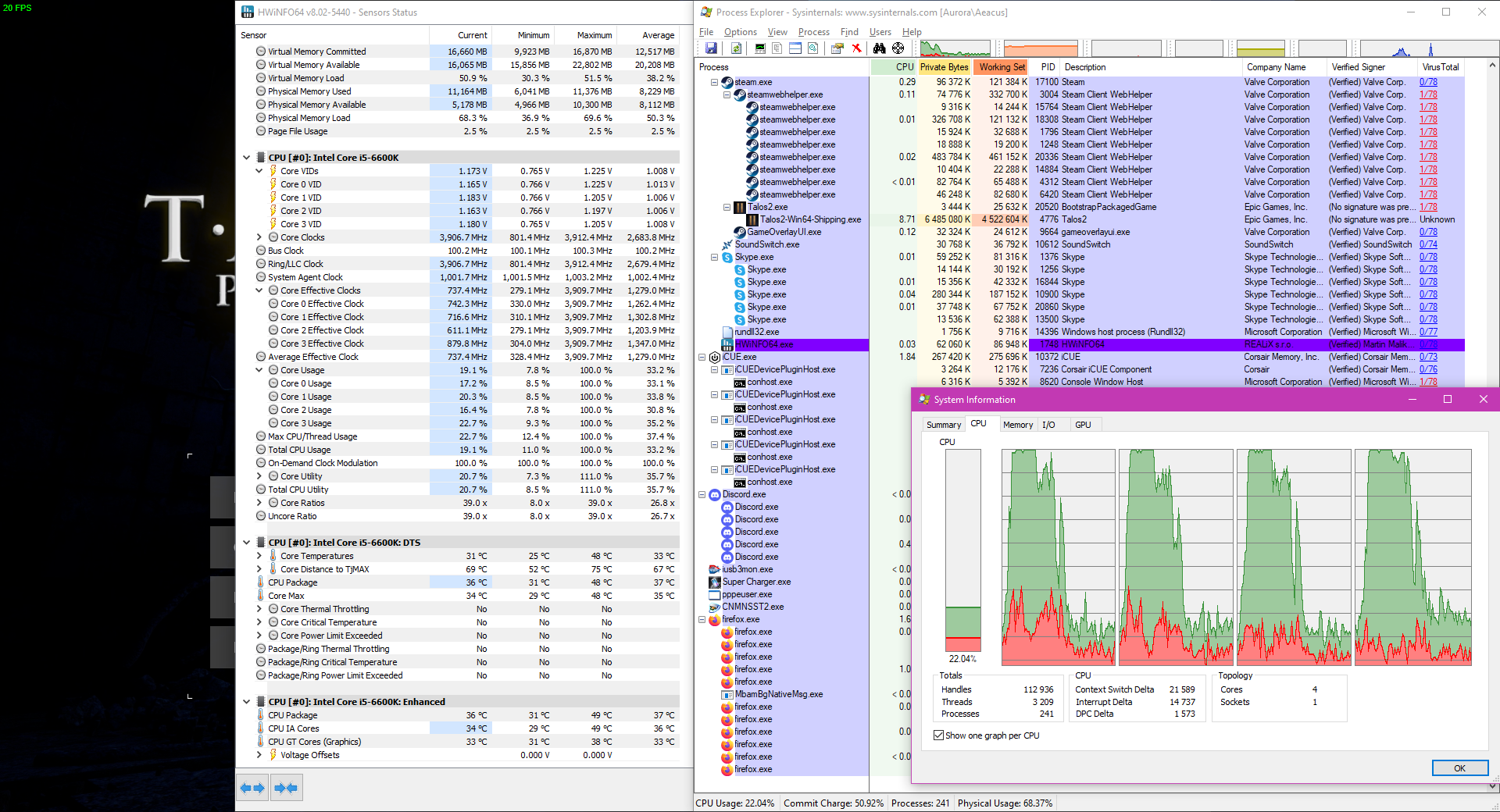Click the Save floppy icon in Process Explorer toolbar
This screenshot has width=1500, height=812.
coord(711,48)
